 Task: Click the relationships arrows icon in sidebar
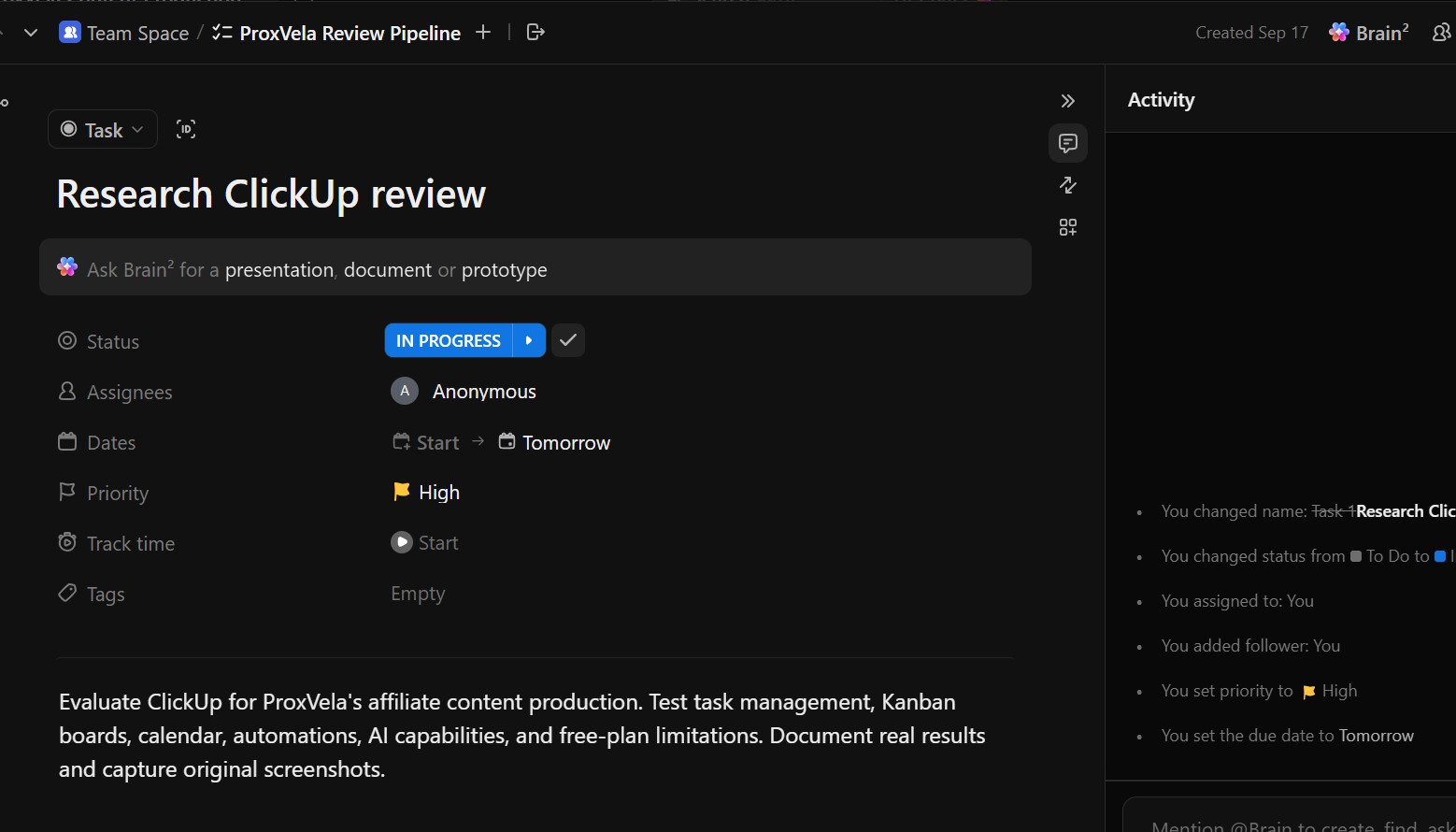pos(1068,185)
